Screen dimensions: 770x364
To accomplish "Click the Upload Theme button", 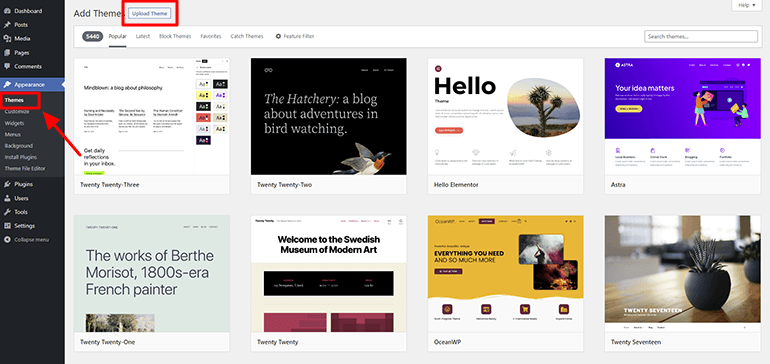I will click(x=150, y=13).
